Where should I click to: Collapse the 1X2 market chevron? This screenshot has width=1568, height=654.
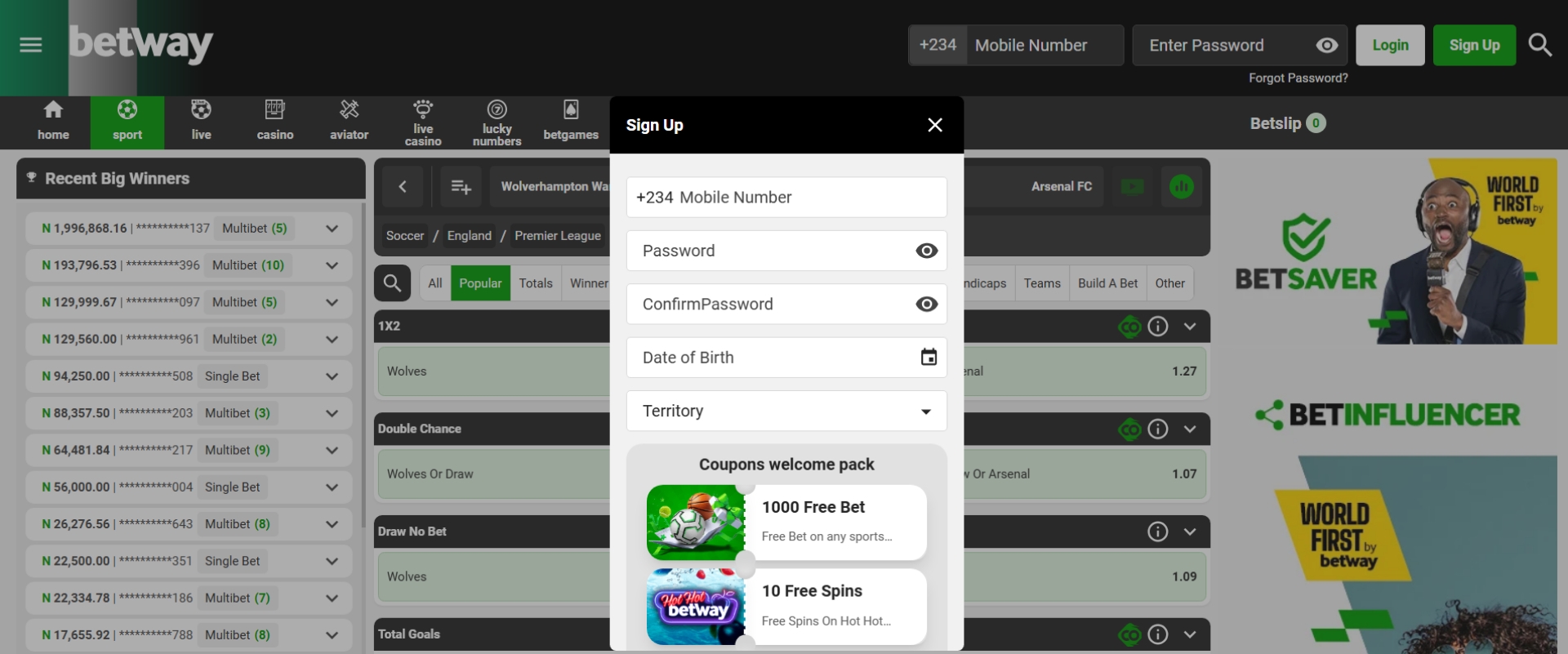pyautogui.click(x=1190, y=327)
